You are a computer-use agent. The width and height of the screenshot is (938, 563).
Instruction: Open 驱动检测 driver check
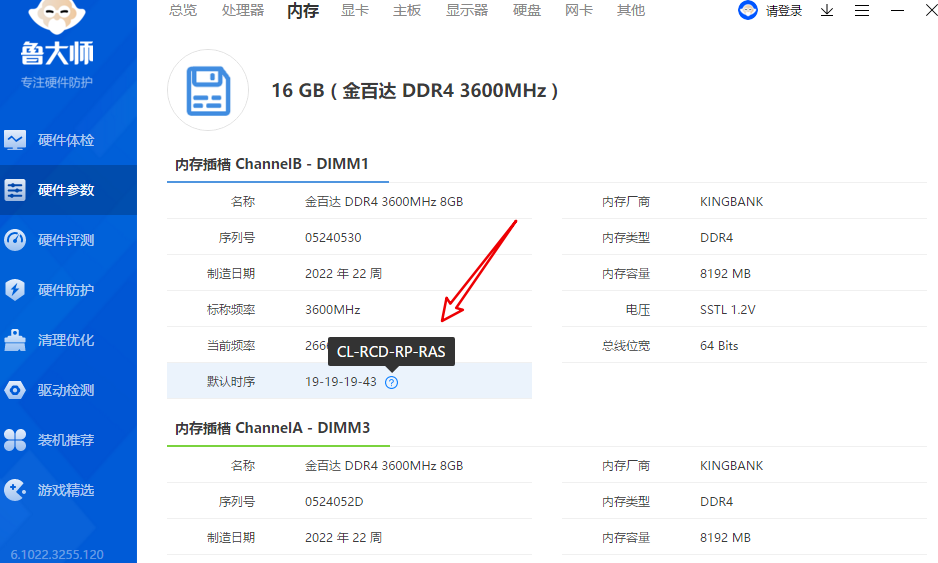(x=66, y=390)
